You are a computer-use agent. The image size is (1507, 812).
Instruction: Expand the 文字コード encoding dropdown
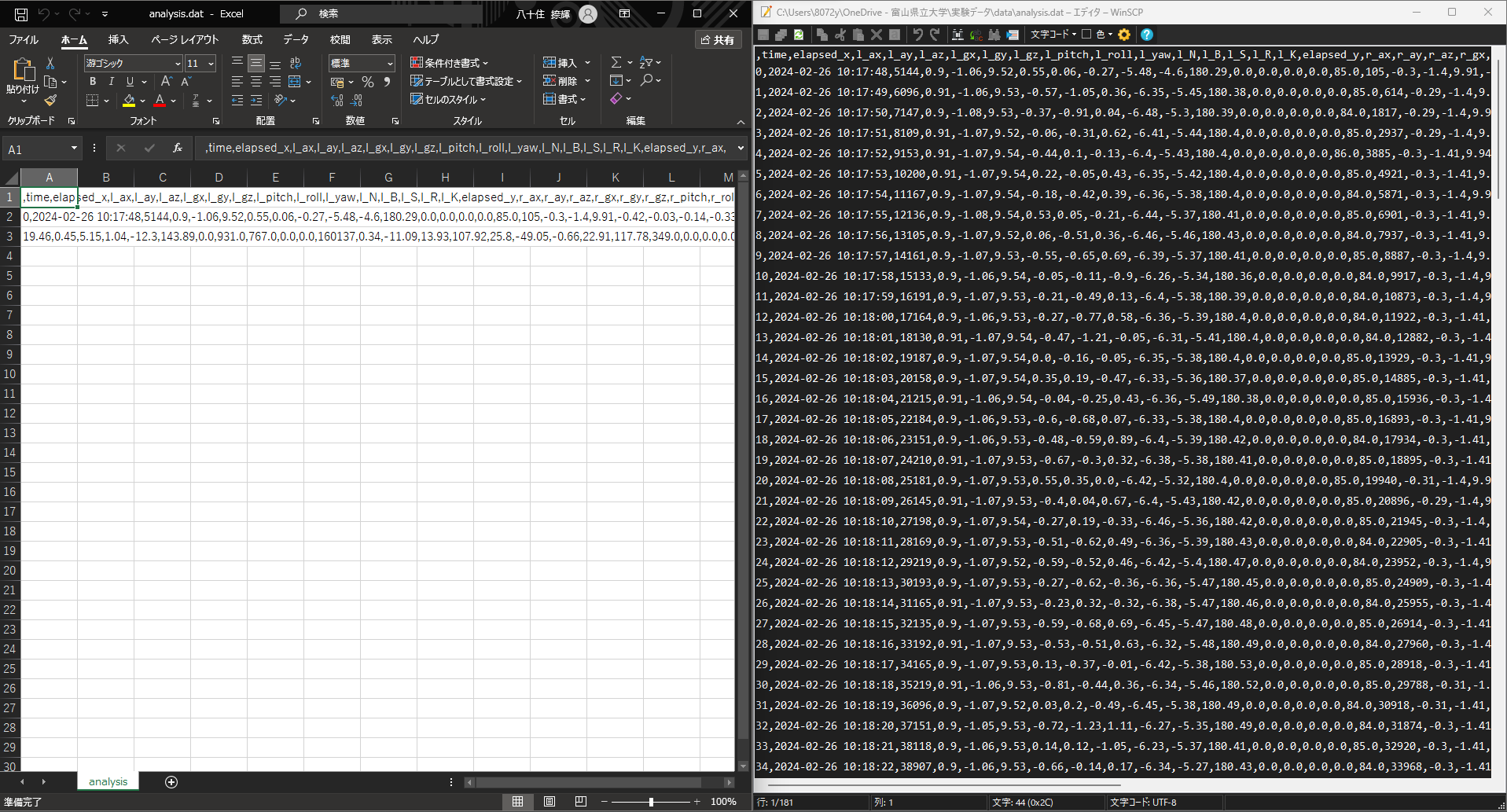1053,35
